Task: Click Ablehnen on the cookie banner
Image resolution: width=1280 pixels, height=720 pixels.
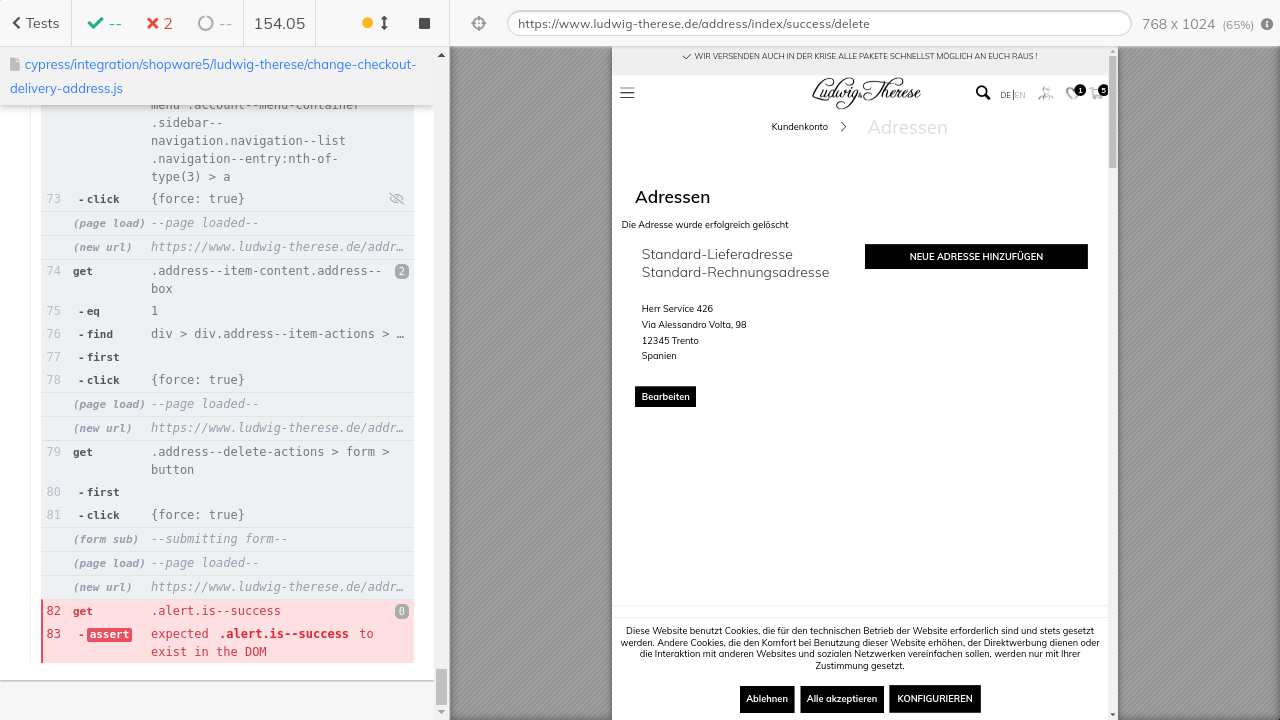Action: point(767,699)
